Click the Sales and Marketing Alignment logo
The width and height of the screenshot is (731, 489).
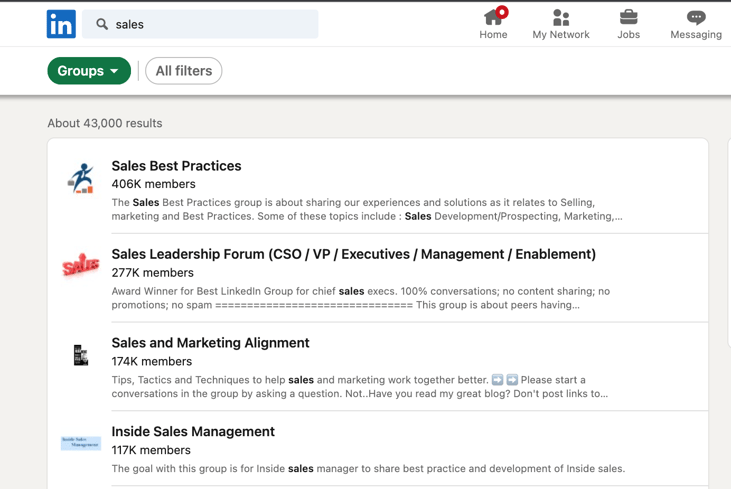(x=81, y=355)
